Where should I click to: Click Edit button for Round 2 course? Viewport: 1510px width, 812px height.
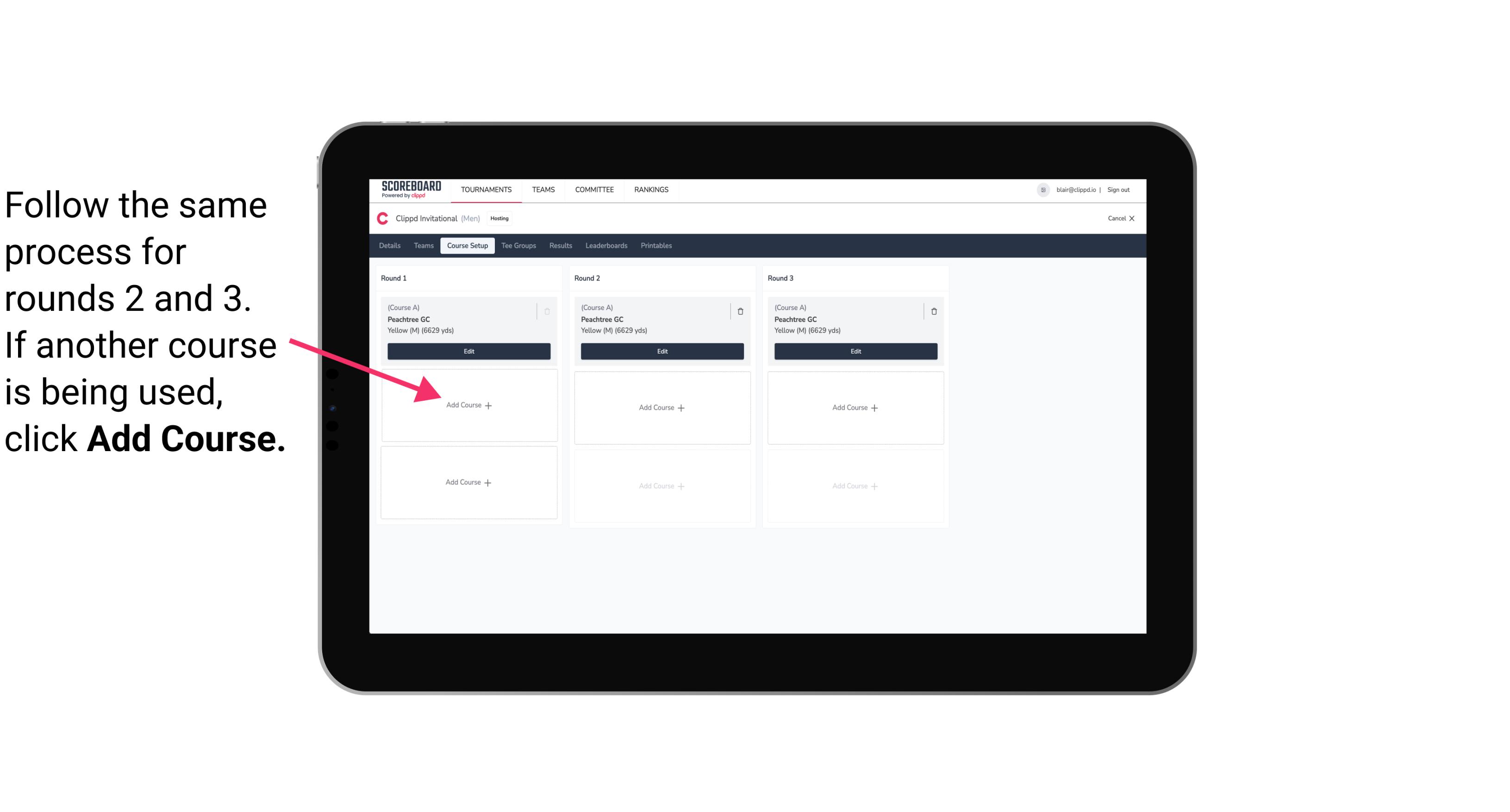click(x=660, y=351)
